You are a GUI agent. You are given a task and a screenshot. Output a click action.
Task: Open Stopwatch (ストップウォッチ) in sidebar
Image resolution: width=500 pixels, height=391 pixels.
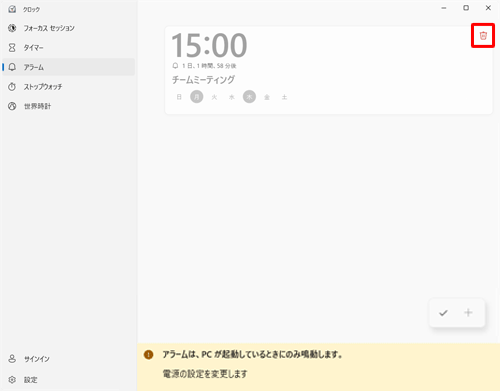tap(68, 87)
